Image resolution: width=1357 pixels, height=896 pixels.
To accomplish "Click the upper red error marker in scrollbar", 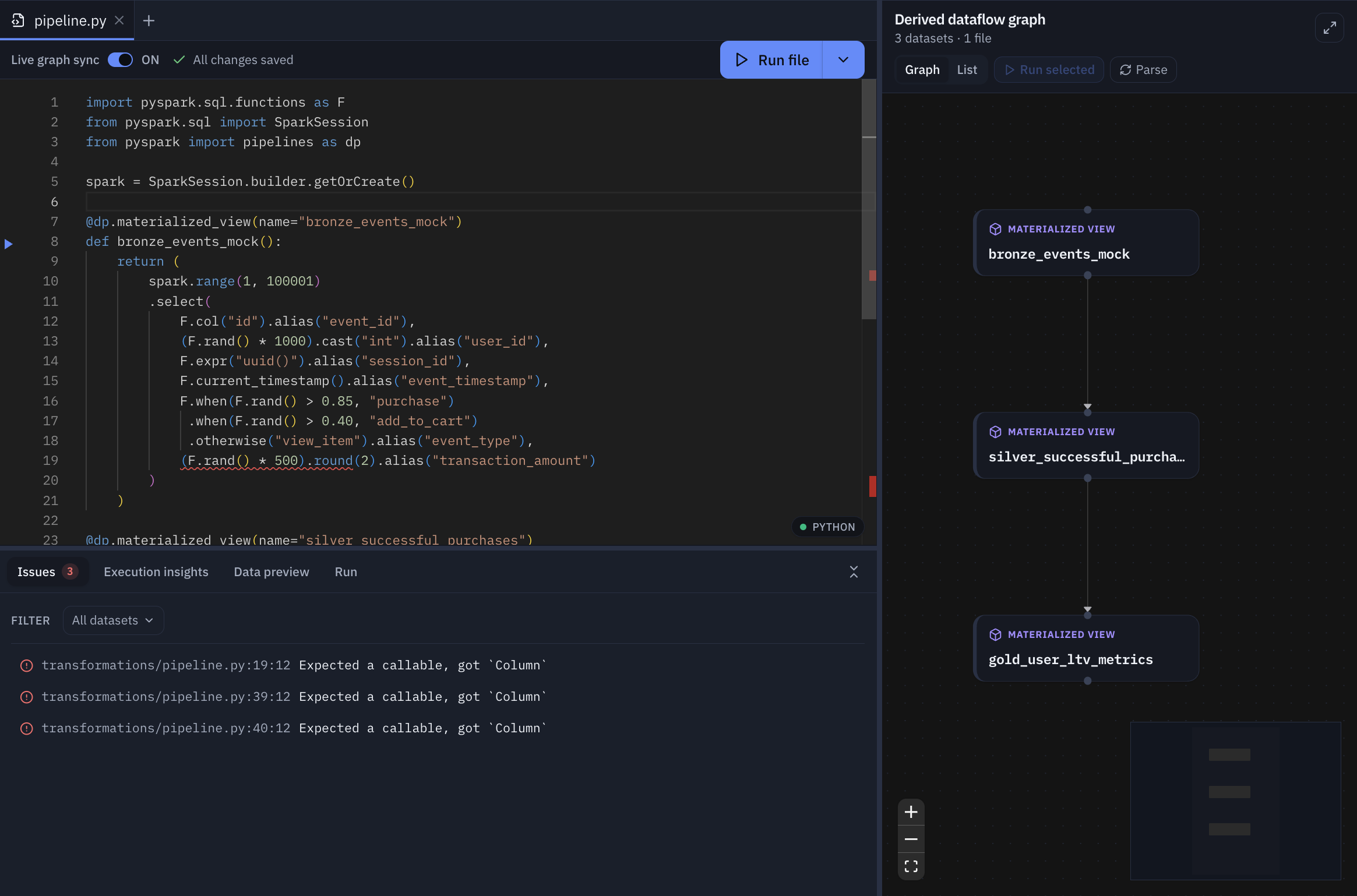I will pos(872,276).
